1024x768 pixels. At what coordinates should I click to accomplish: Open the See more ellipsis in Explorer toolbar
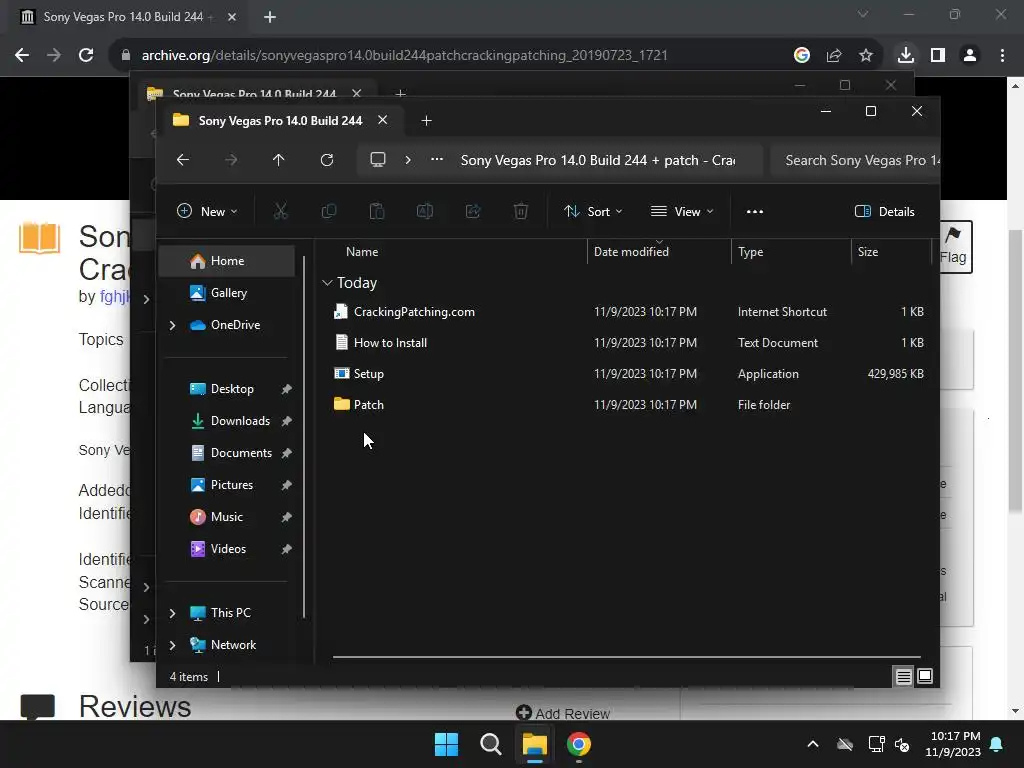click(755, 212)
